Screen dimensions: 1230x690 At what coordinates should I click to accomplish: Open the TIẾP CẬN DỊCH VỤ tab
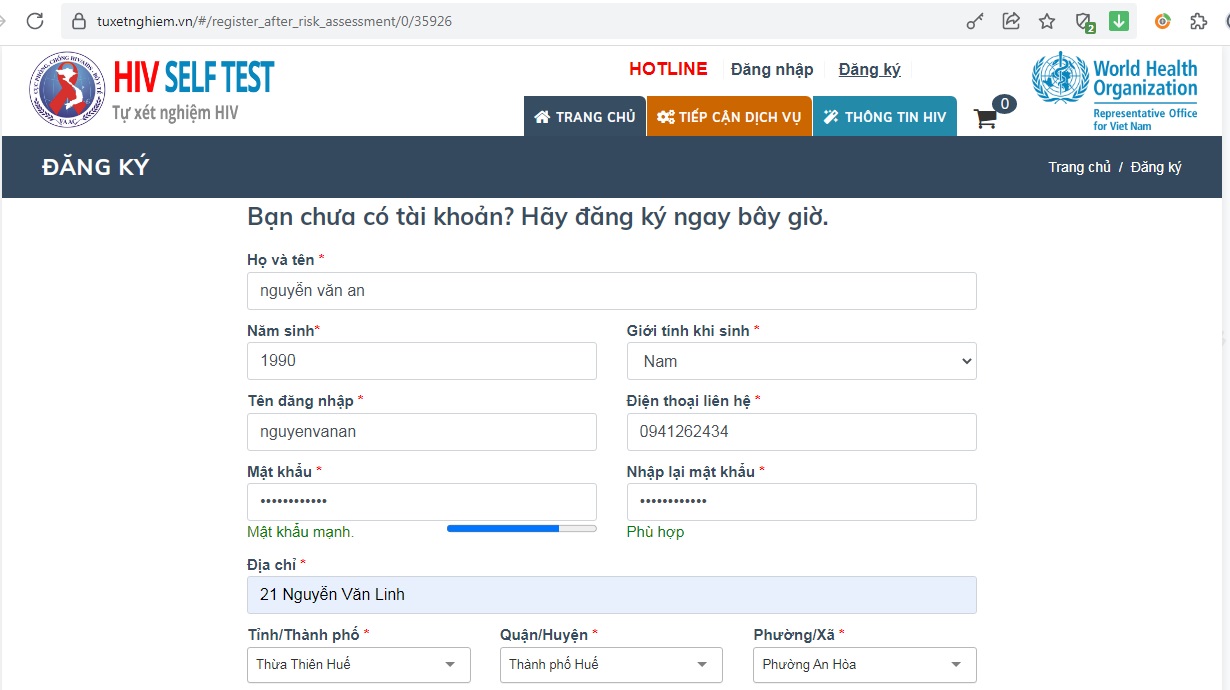click(729, 117)
